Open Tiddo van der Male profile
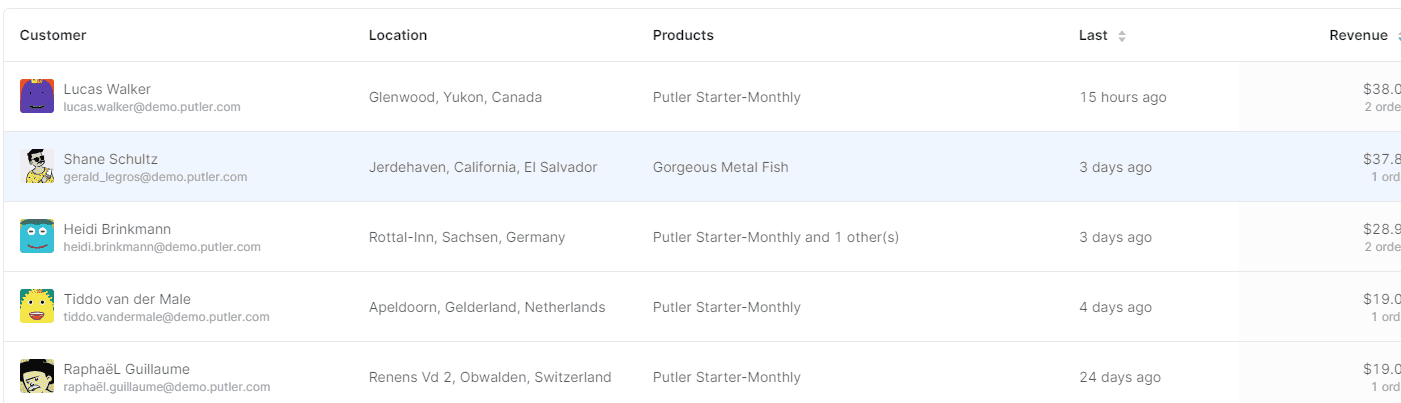Screen dimensions: 1401x403 (127, 299)
